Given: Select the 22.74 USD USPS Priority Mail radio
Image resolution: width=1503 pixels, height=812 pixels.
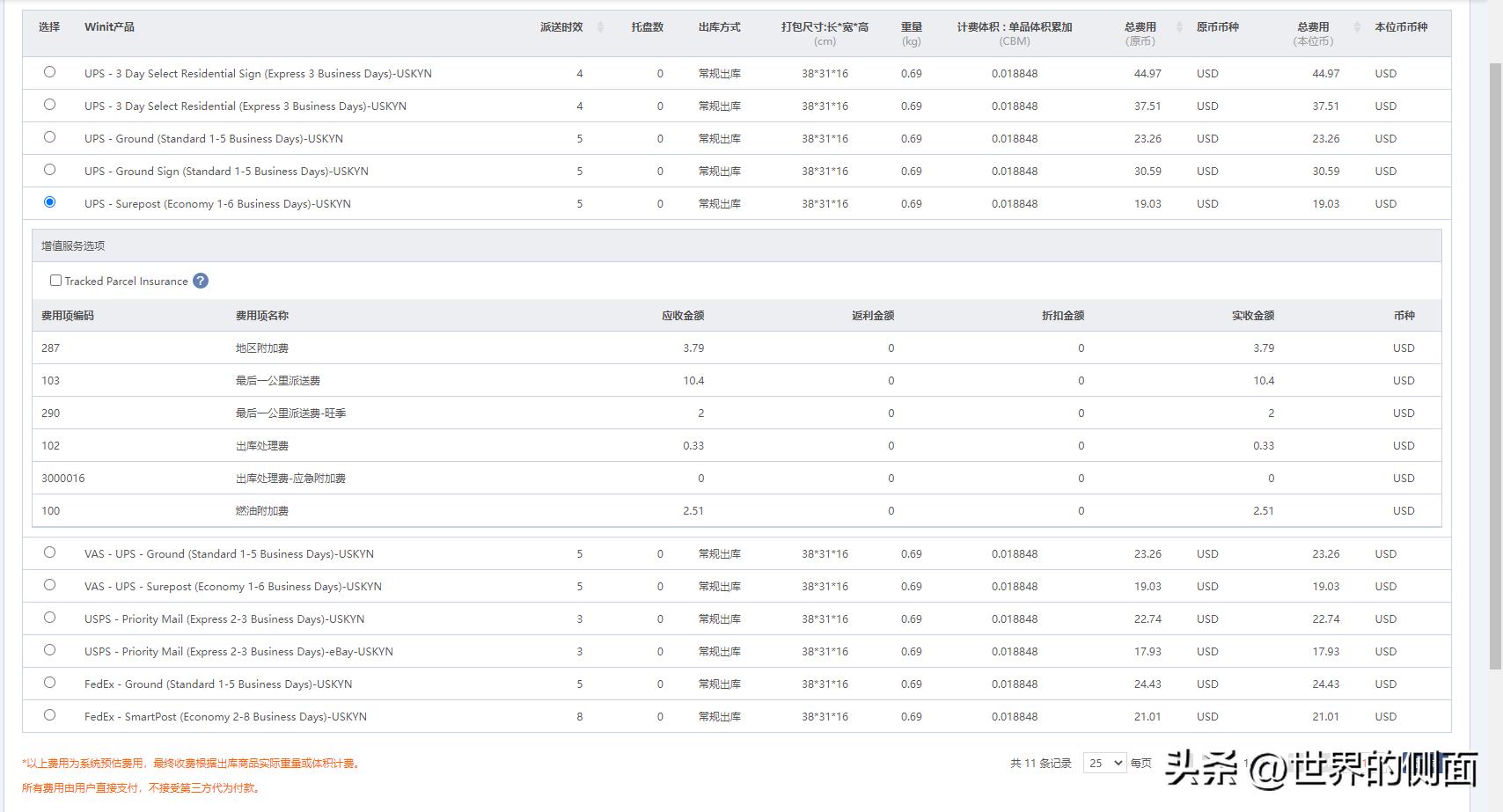Looking at the screenshot, I should (49, 618).
